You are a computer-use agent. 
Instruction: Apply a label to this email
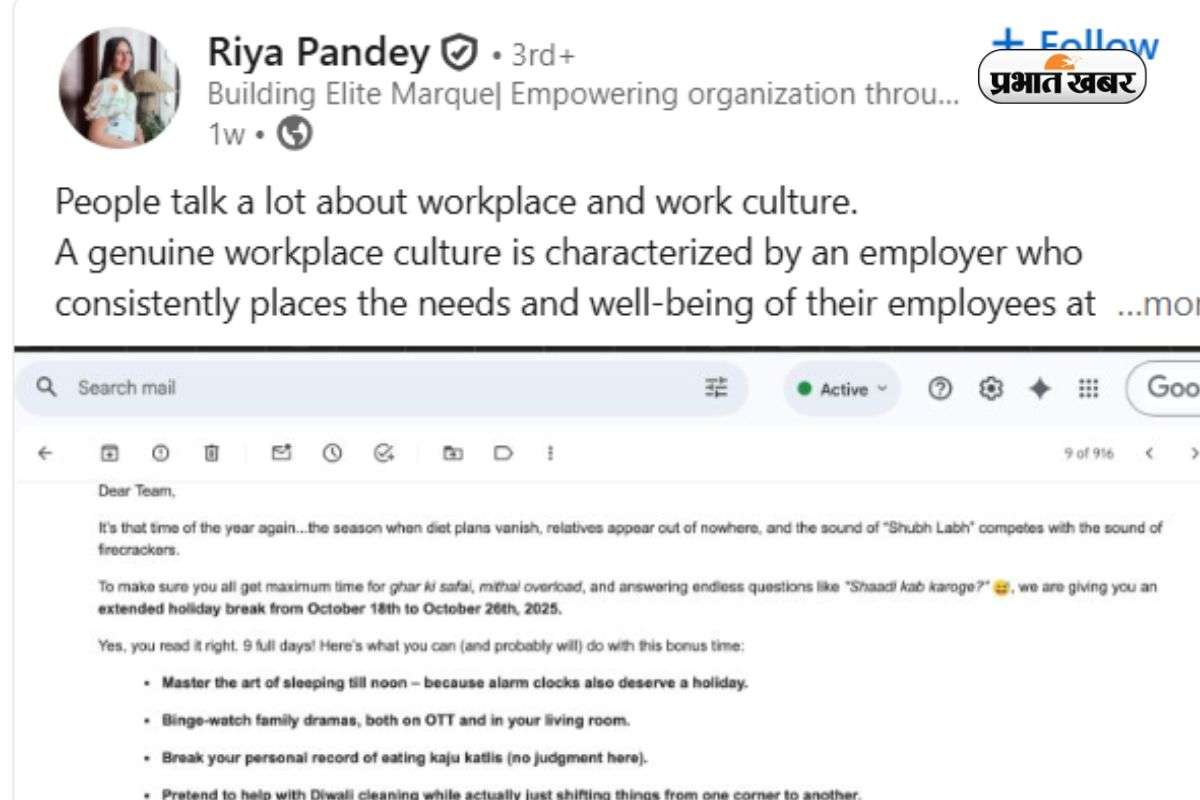click(x=504, y=453)
